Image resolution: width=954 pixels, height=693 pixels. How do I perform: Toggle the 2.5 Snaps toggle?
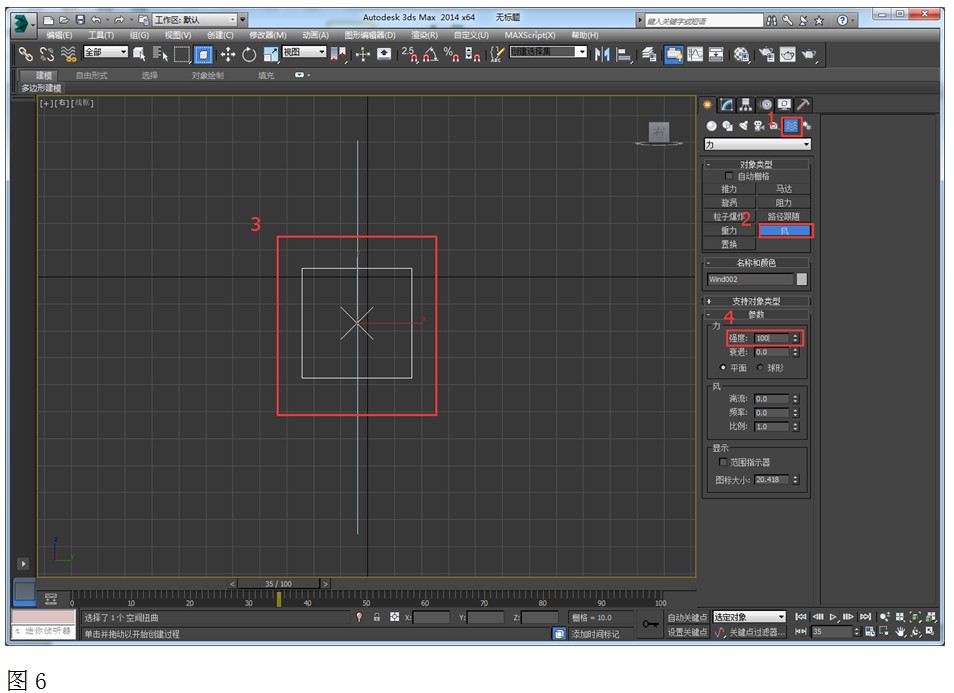(x=410, y=54)
